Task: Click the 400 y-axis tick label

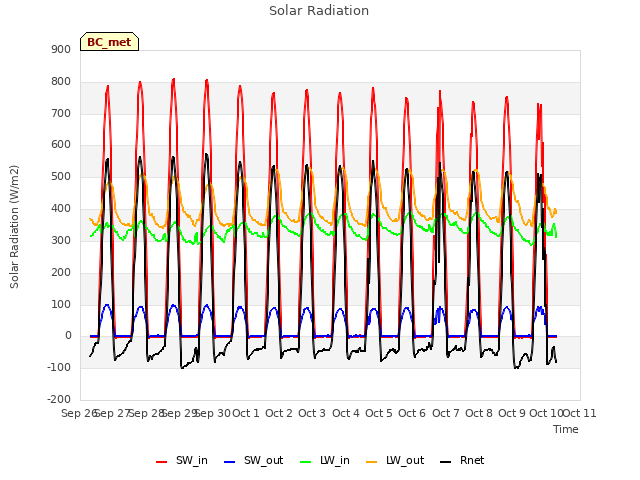Action: click(x=61, y=208)
